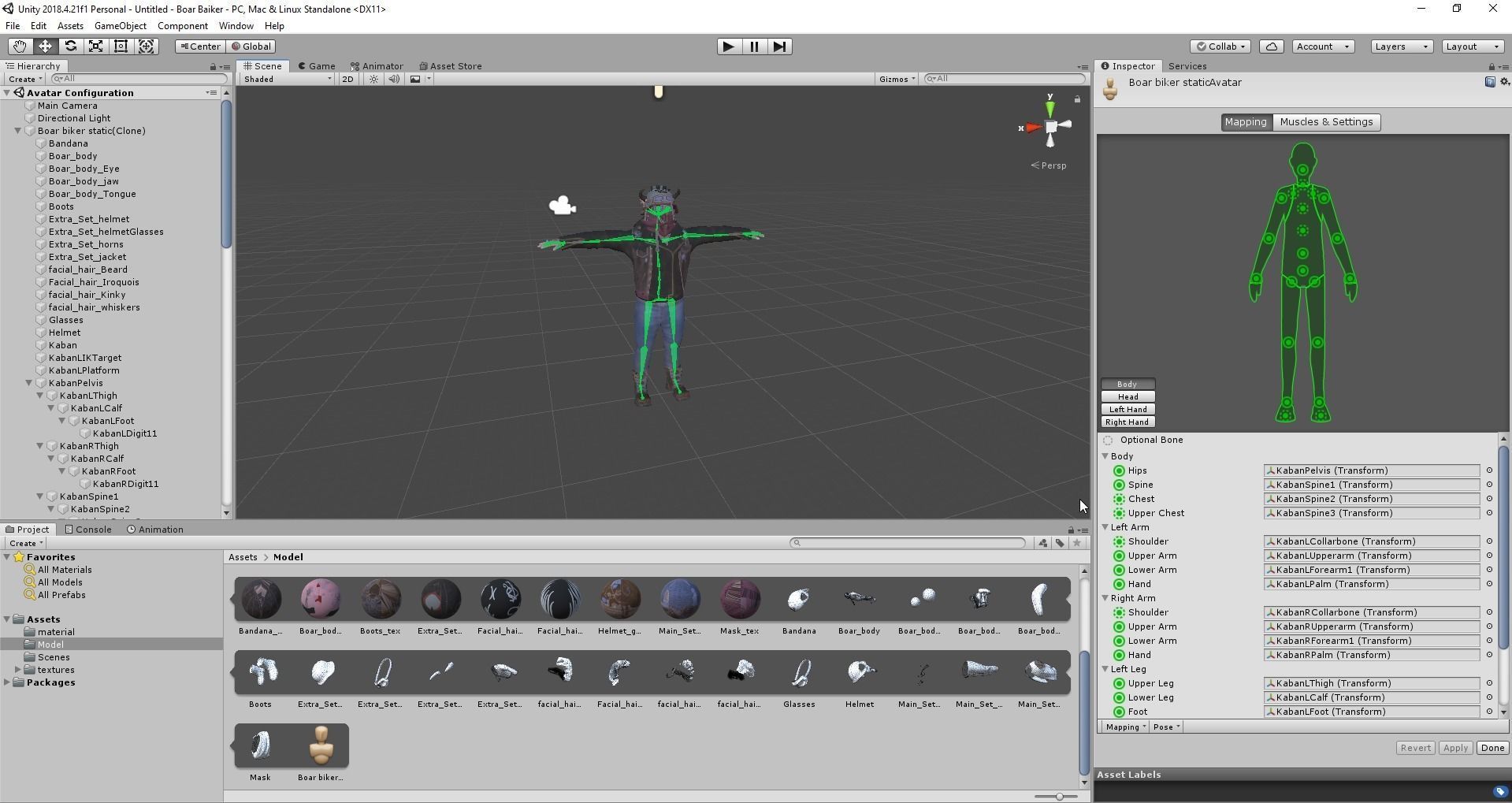Open the Collab dropdown
Viewport: 1512px width, 803px height.
tap(1220, 46)
